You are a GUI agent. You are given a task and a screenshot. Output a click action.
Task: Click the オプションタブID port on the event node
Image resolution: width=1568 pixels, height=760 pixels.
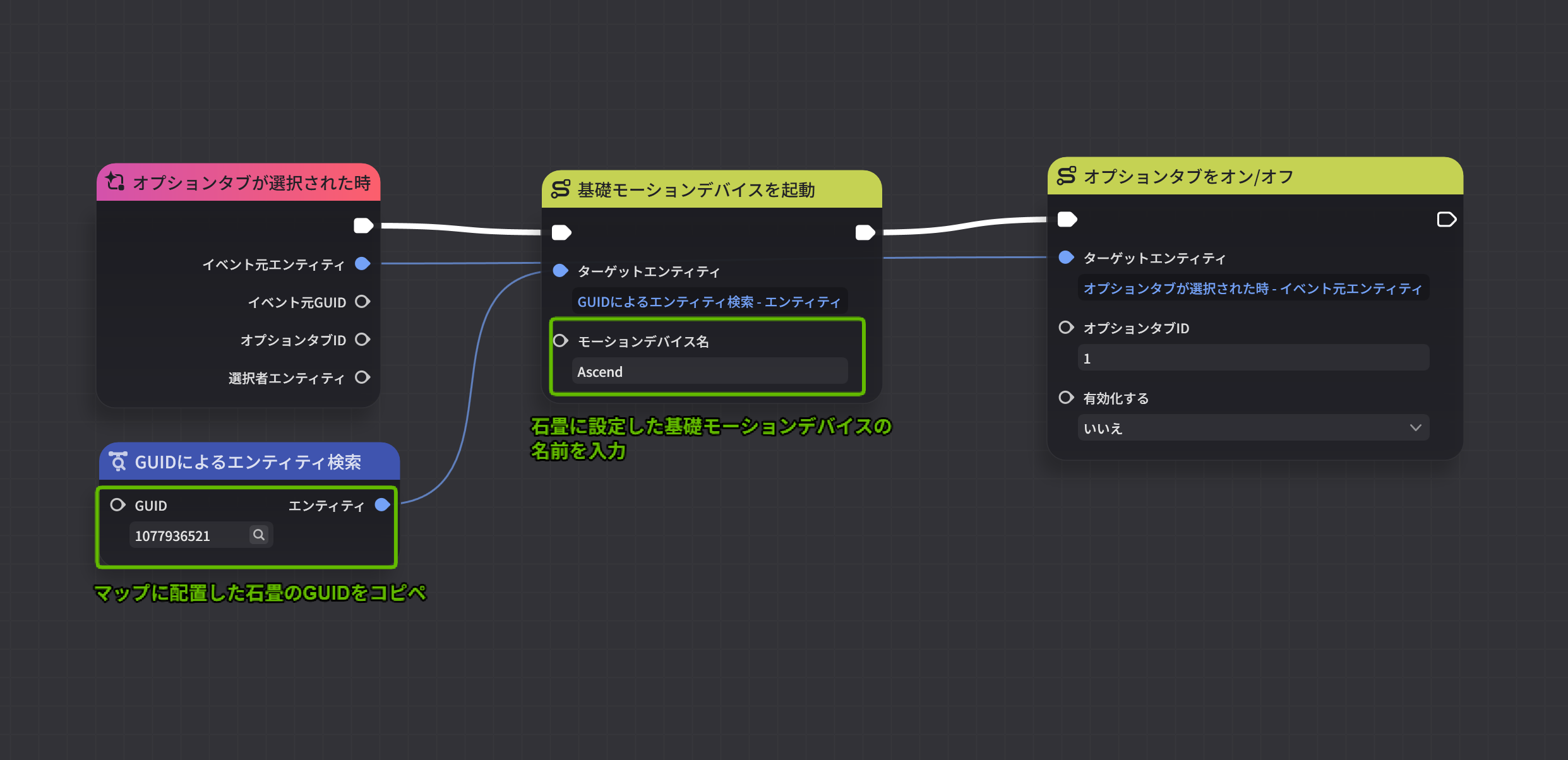click(362, 340)
